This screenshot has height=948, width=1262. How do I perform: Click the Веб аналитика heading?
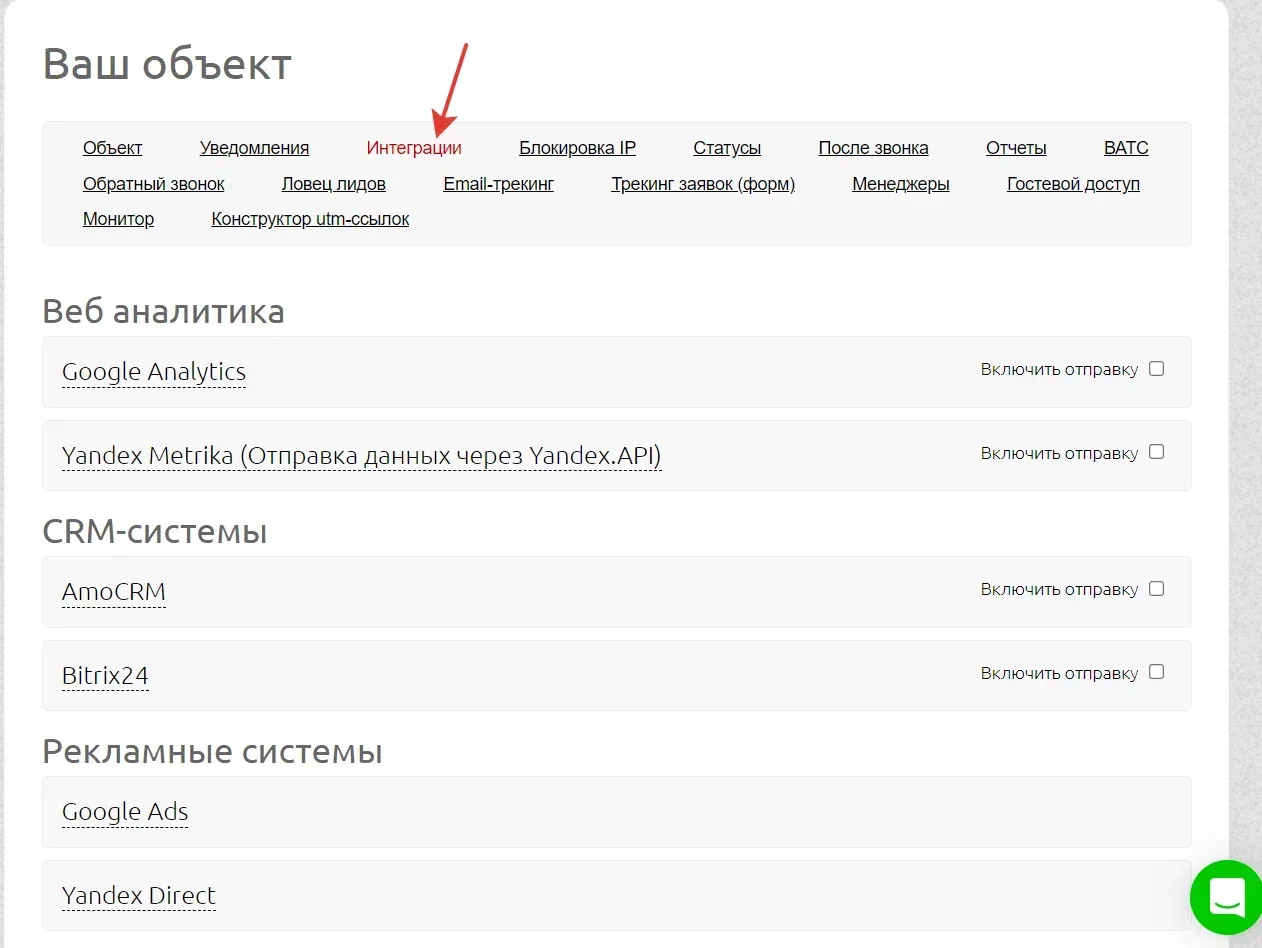(x=163, y=311)
